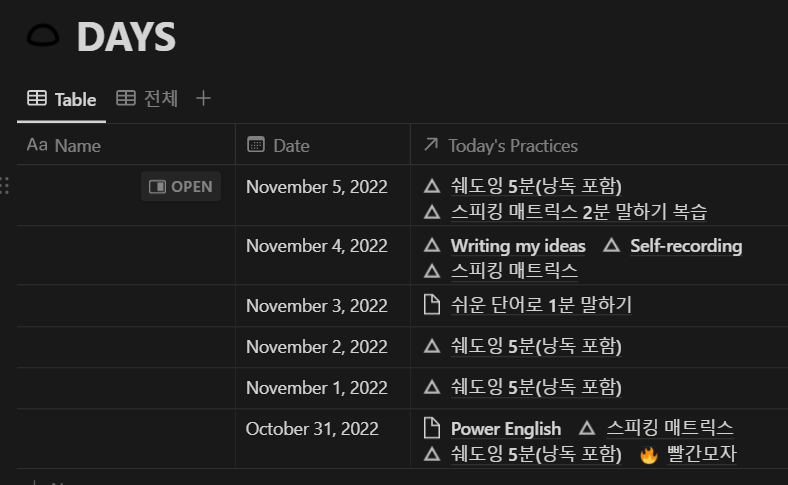The height and width of the screenshot is (485, 788).
Task: Click the Today's Practices relation arrow icon
Action: (x=431, y=145)
